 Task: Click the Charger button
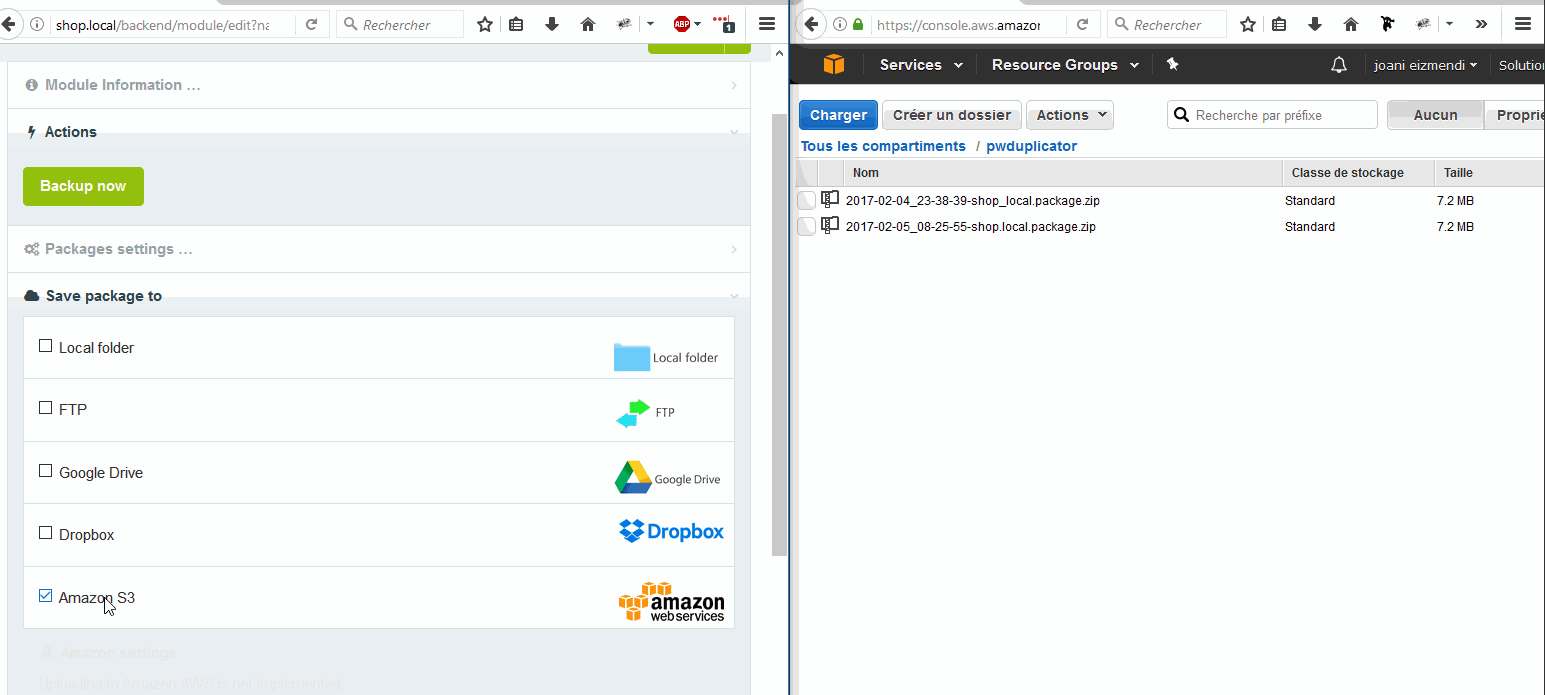pyautogui.click(x=837, y=114)
